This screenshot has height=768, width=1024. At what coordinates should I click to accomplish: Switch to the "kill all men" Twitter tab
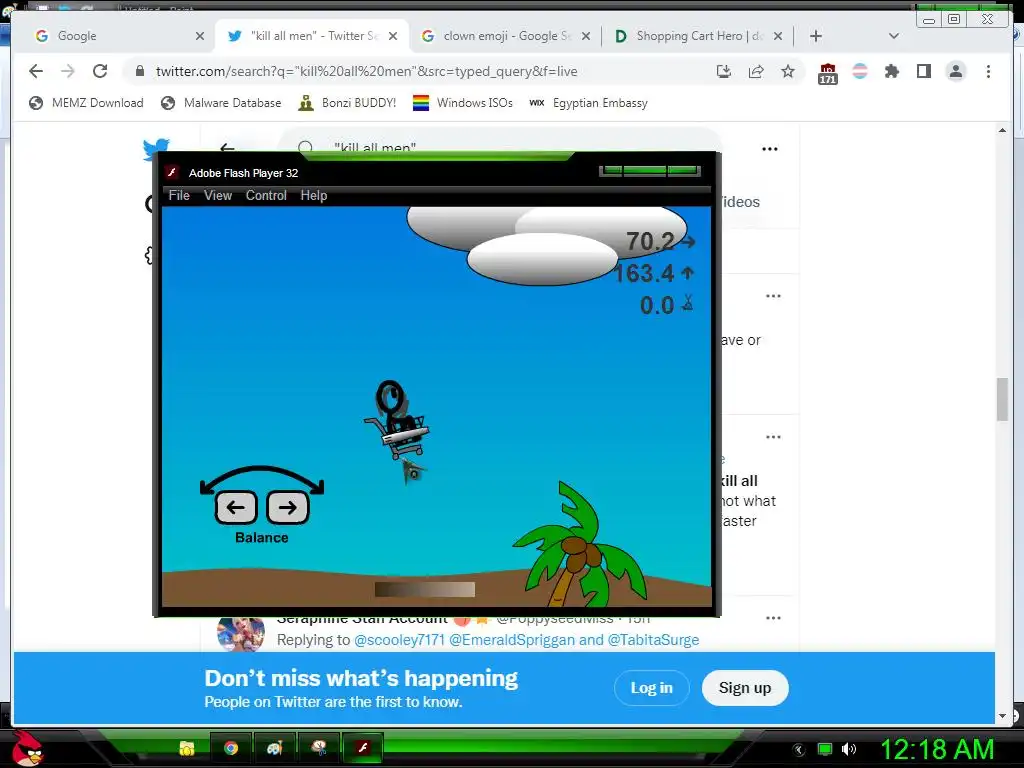(312, 36)
